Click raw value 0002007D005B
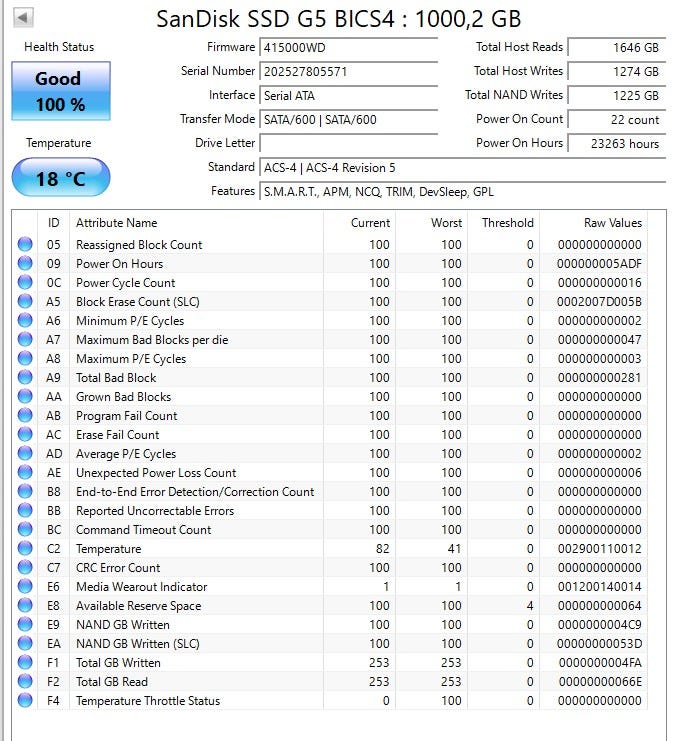 pyautogui.click(x=599, y=302)
